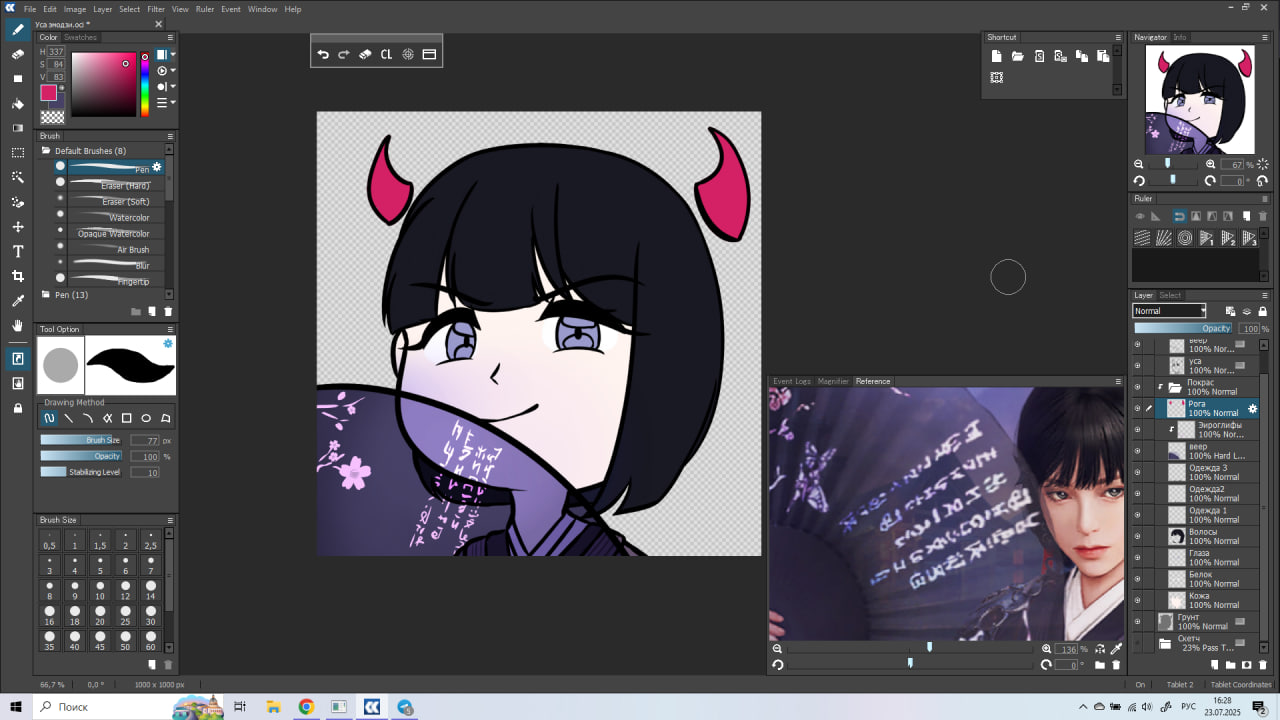Open the Brush panel options menu
This screenshot has width=1280, height=720.
[x=170, y=136]
